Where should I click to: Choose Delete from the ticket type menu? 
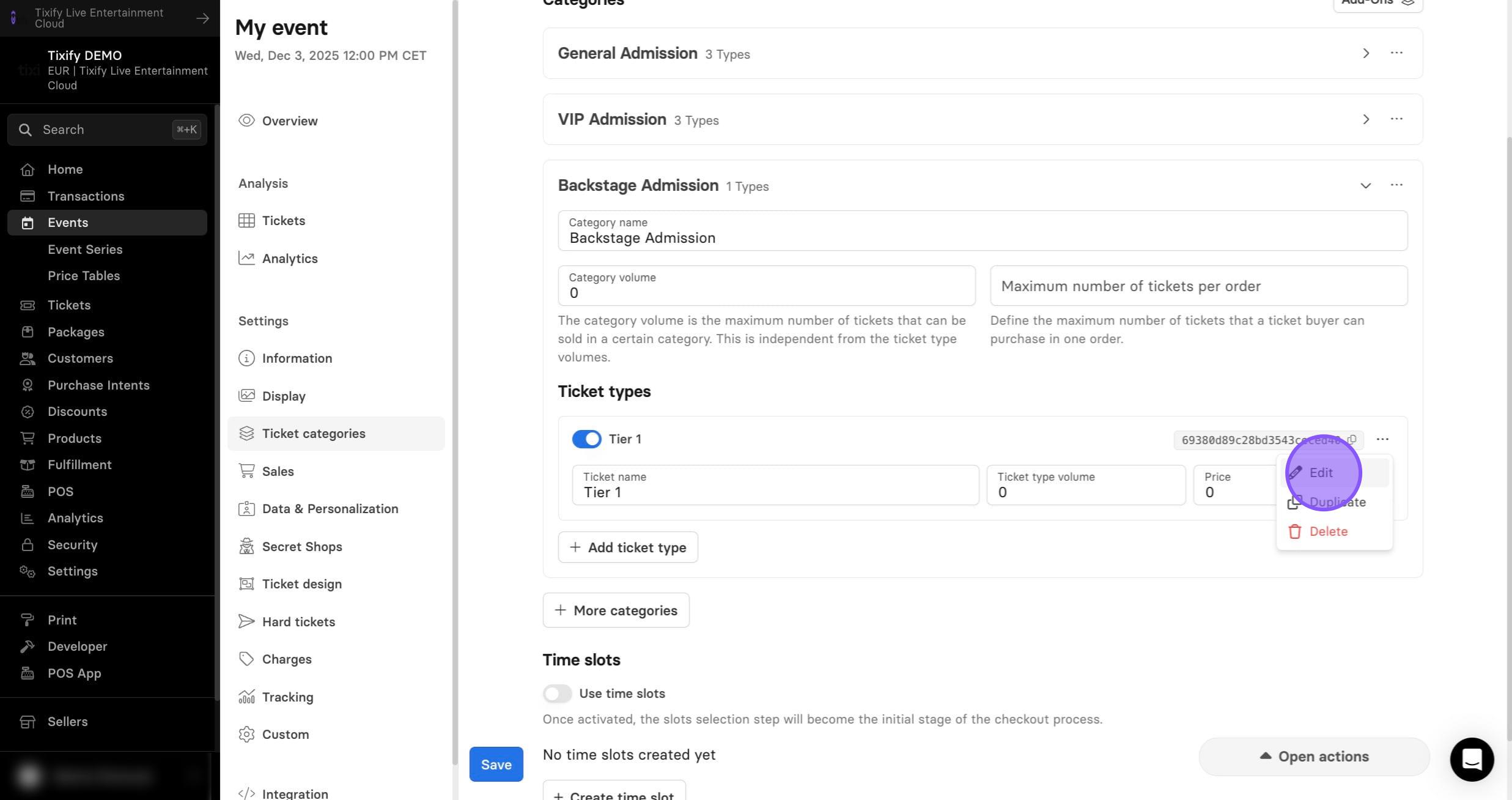coord(1335,531)
